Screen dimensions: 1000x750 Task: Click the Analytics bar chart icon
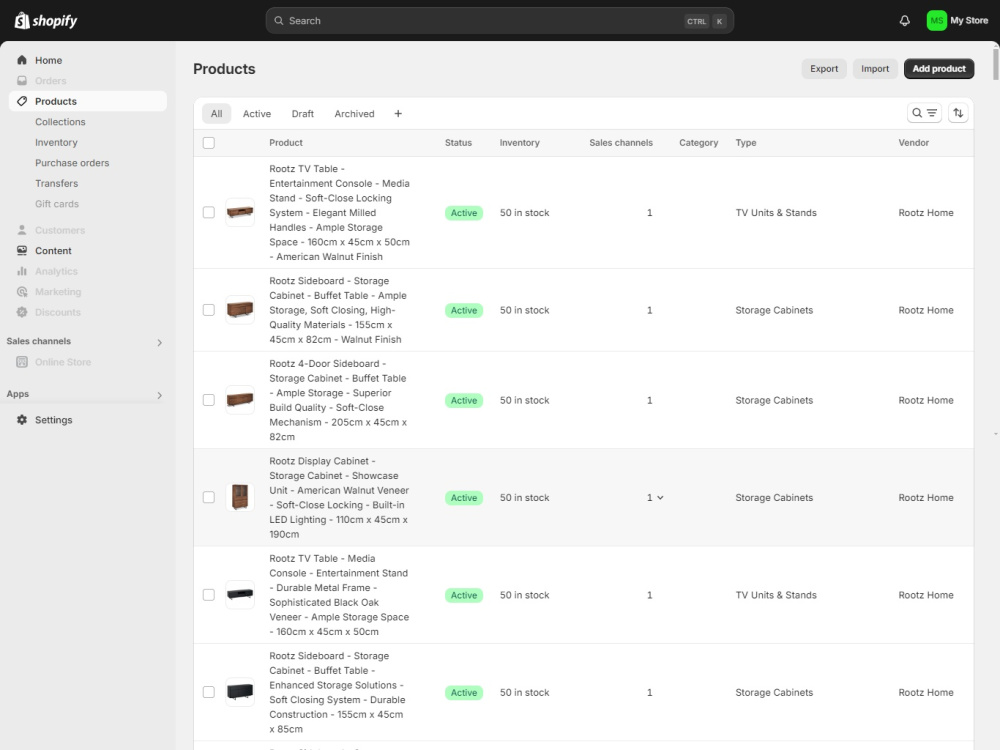22,271
